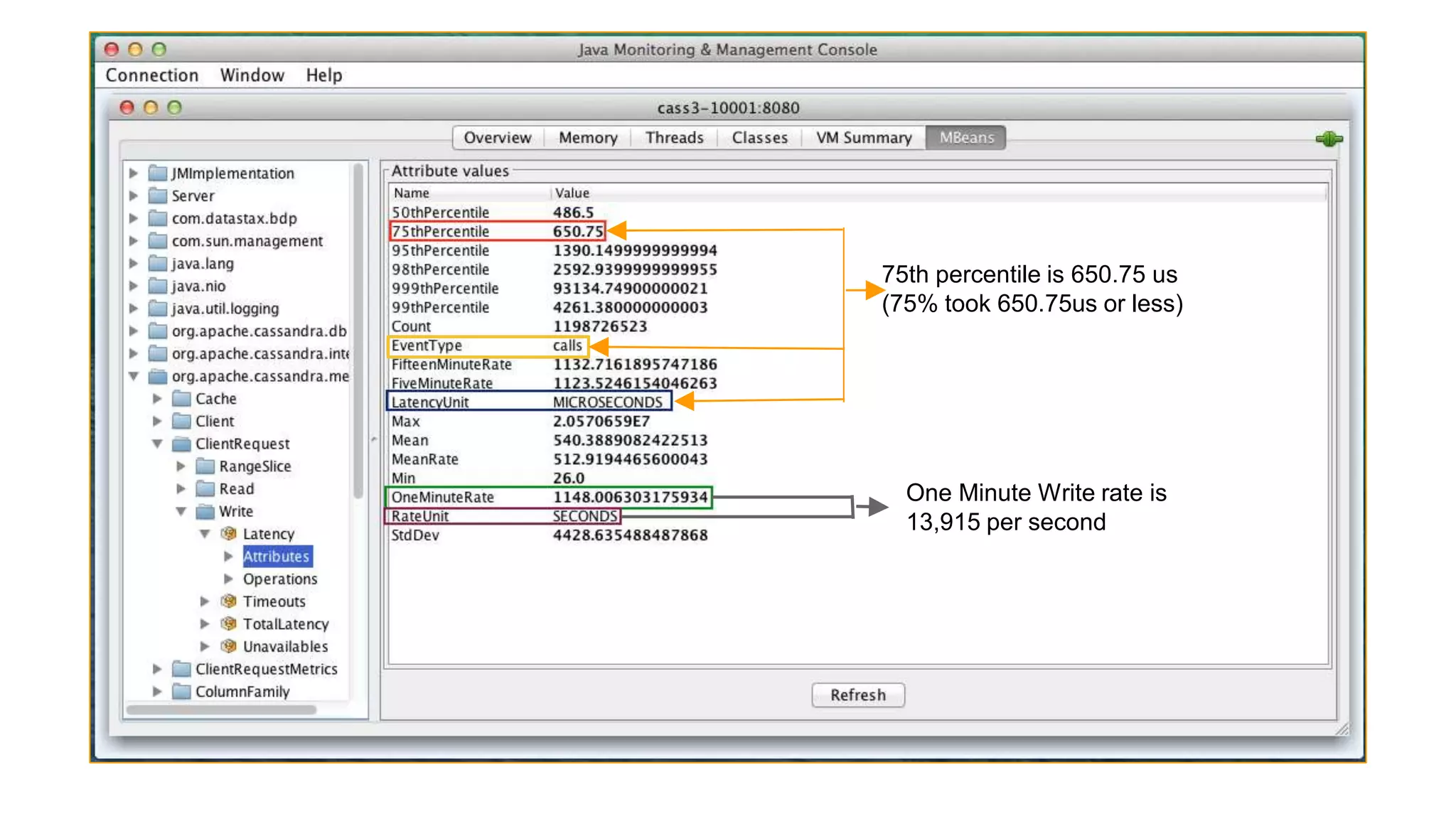Expand the Operations node arrow
Image resolution: width=1456 pixels, height=819 pixels.
pos(228,579)
